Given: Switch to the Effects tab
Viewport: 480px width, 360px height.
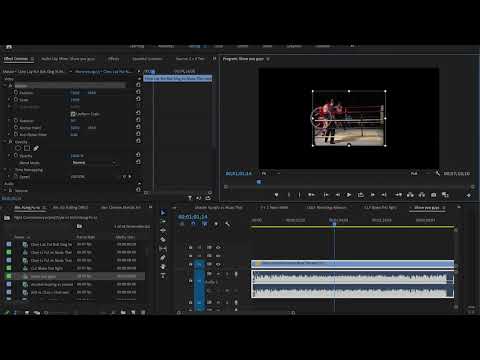Looking at the screenshot, I should coord(113,59).
